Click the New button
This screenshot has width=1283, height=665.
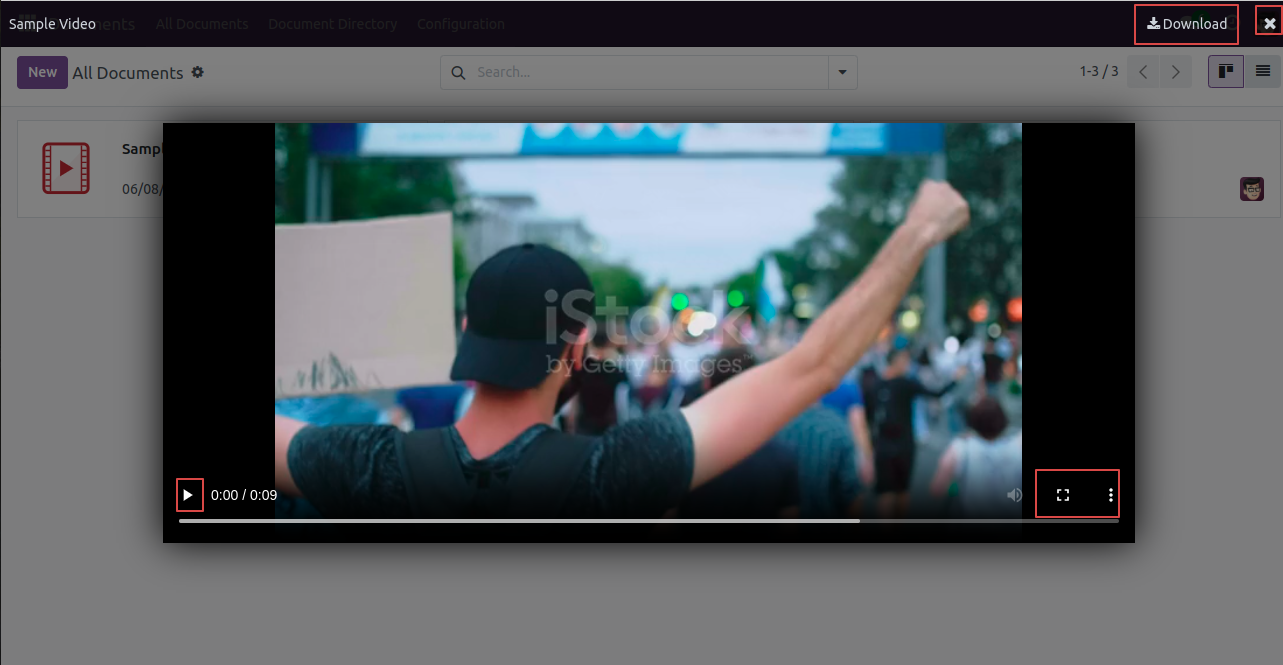point(42,72)
